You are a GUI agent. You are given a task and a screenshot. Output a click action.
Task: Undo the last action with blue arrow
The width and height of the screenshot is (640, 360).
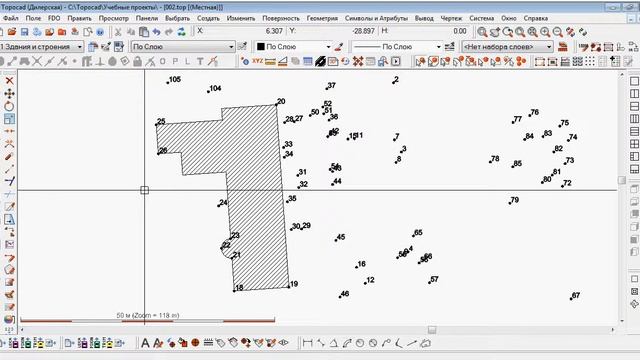coord(156,31)
